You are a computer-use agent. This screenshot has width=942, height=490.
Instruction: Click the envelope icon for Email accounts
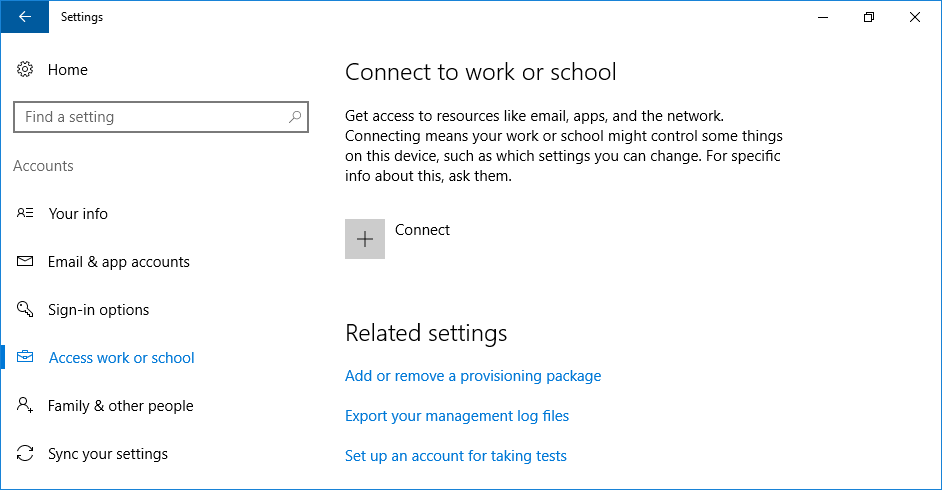coord(25,261)
